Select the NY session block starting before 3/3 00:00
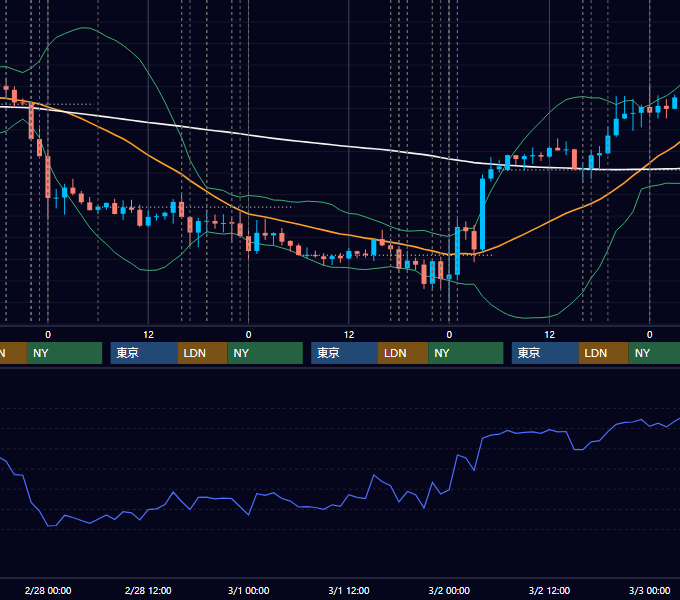Screen dimensions: 680x600 654,353
